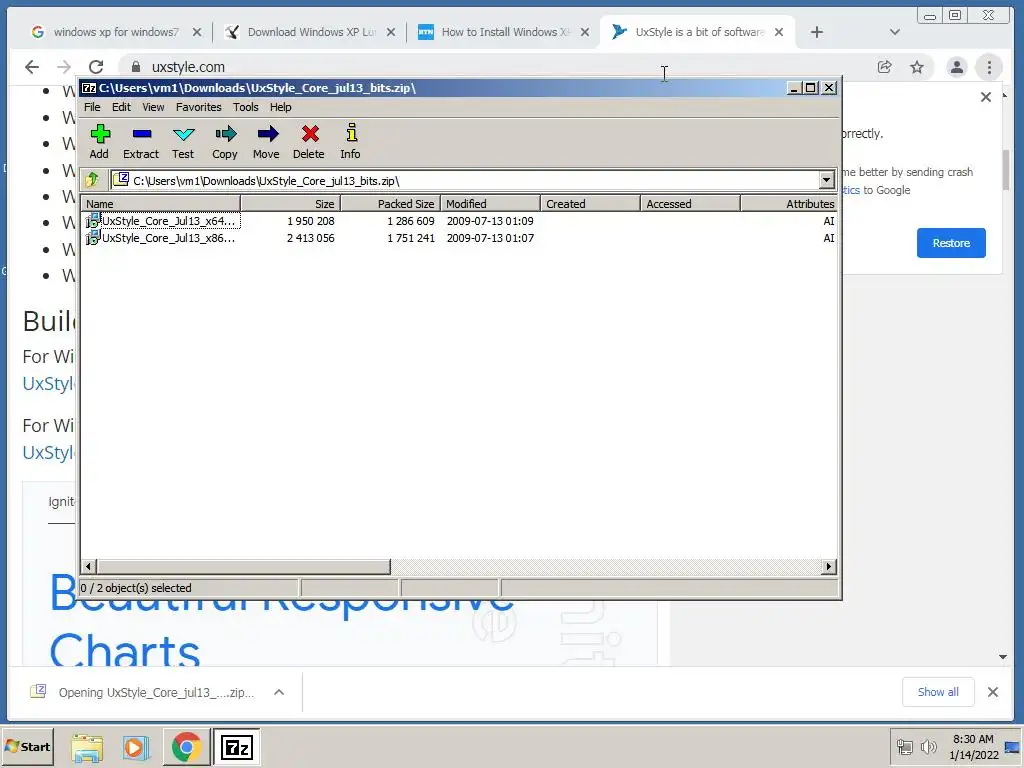Image resolution: width=1024 pixels, height=768 pixels.
Task: Click the taskbar clock showing 8:30 AM
Action: (973, 747)
